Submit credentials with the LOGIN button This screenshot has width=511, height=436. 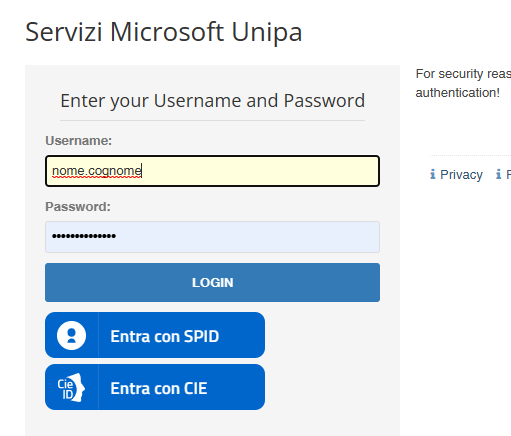click(212, 282)
